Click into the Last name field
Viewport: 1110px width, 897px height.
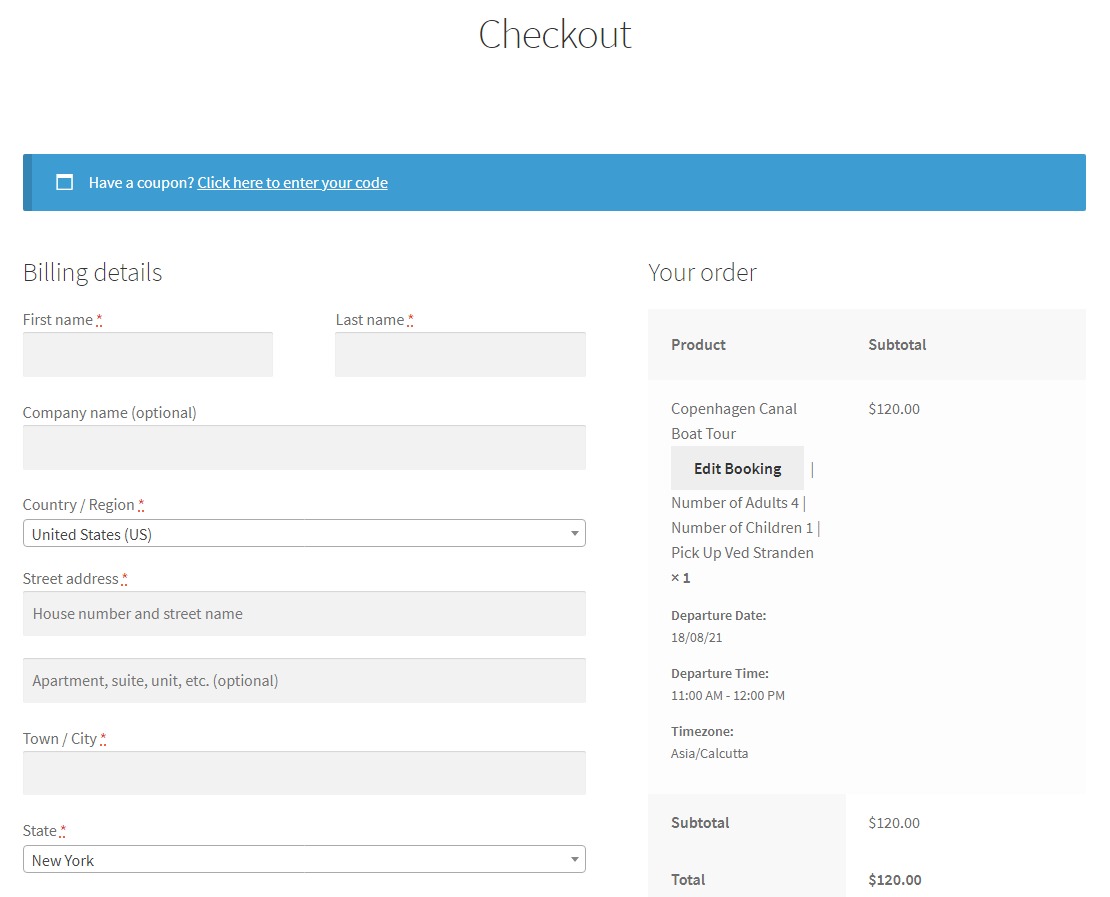click(x=460, y=355)
